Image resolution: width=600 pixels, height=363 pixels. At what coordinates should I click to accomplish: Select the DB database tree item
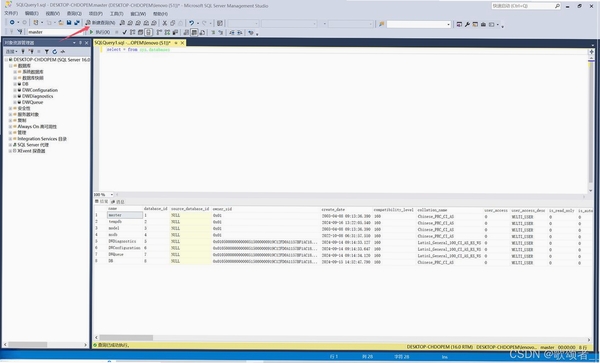(25, 84)
